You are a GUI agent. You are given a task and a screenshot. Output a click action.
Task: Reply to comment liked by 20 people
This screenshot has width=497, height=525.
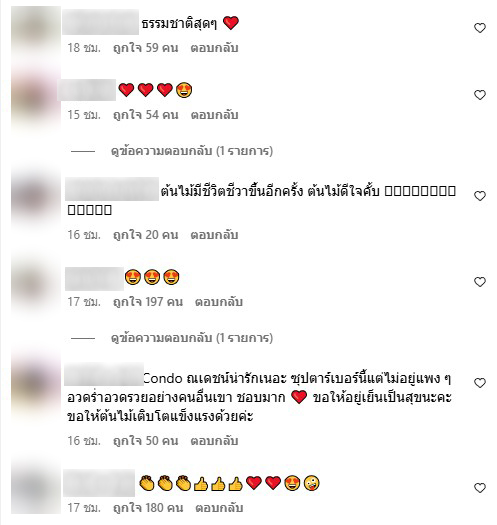(214, 235)
